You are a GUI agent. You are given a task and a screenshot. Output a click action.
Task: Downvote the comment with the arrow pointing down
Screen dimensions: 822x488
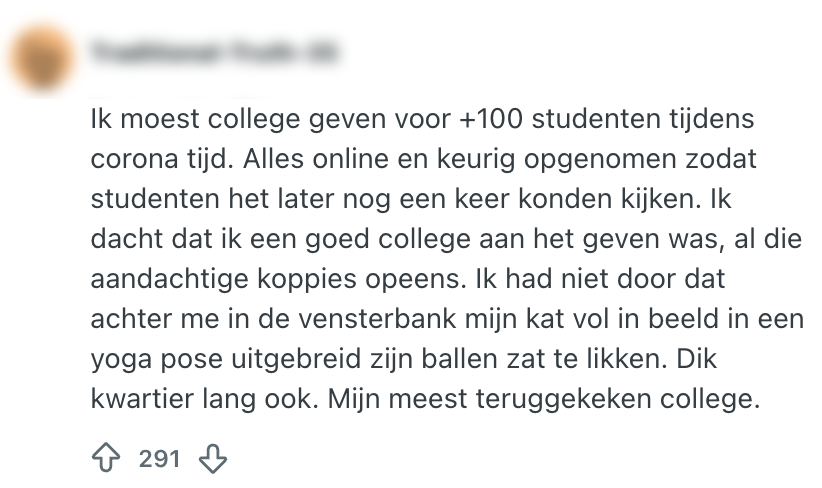(213, 459)
